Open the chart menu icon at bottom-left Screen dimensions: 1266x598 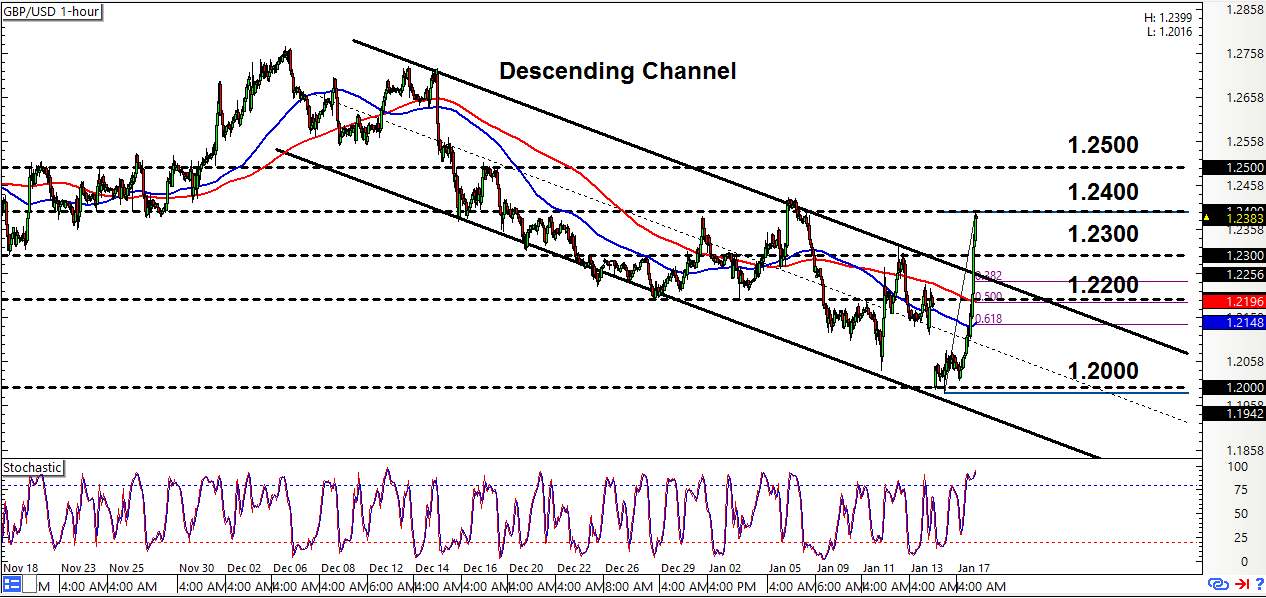coord(13,585)
